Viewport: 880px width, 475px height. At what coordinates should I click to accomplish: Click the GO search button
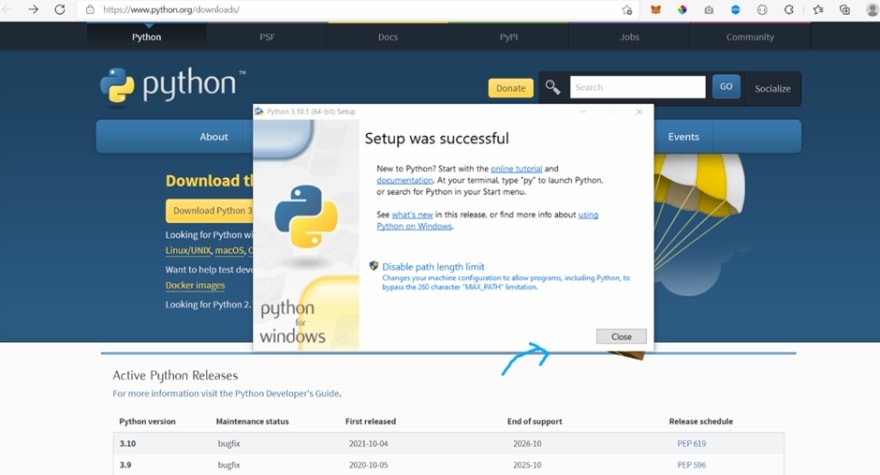coord(726,87)
